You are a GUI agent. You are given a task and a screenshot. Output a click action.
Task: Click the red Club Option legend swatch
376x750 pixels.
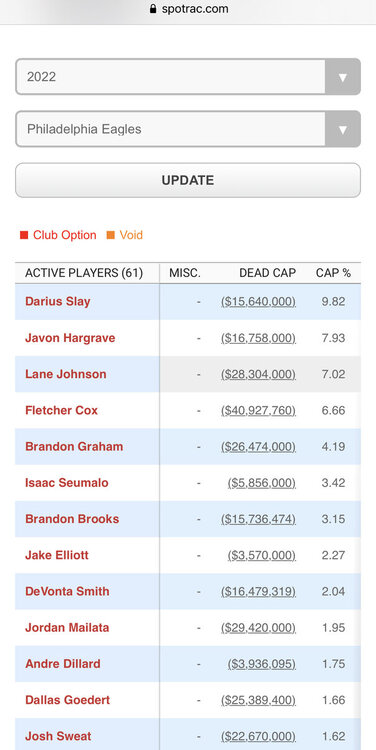tap(24, 235)
